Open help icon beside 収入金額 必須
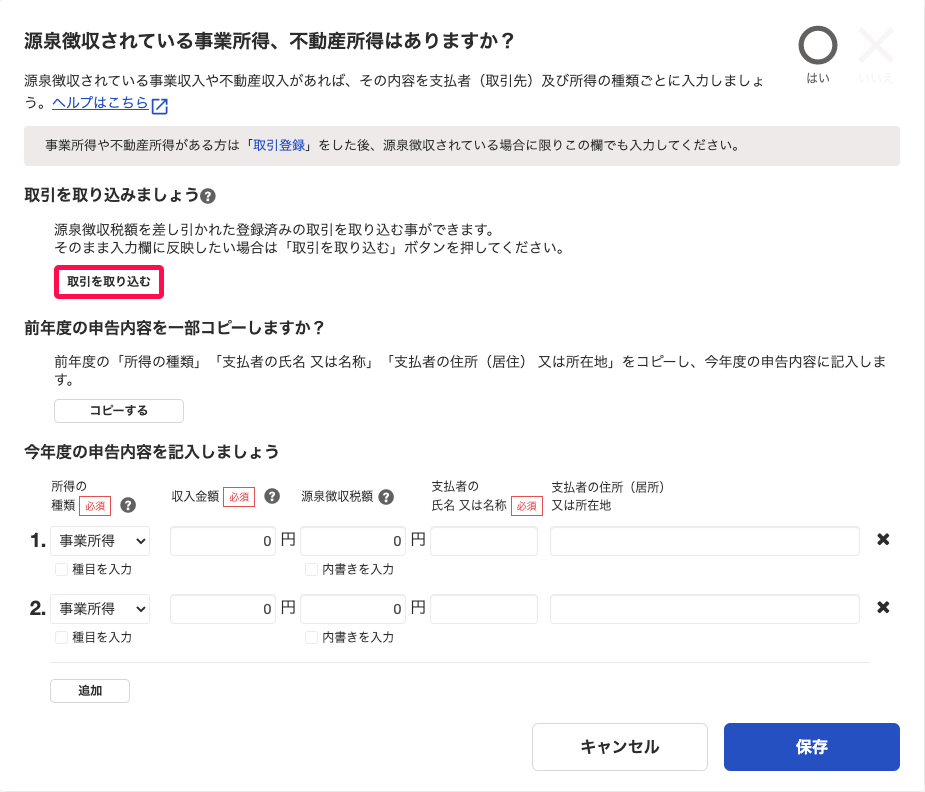Viewport: 925px width, 792px height. pos(272,496)
